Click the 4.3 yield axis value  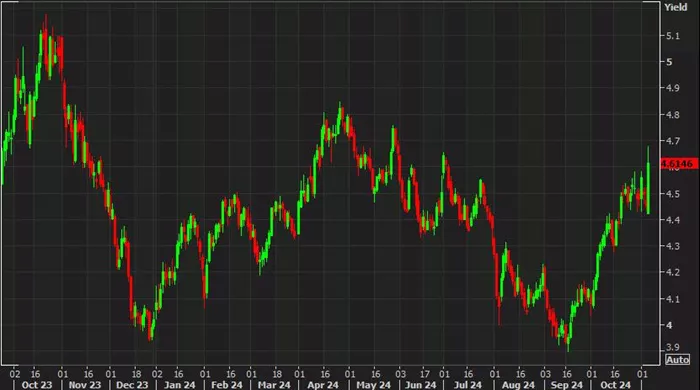[673, 246]
